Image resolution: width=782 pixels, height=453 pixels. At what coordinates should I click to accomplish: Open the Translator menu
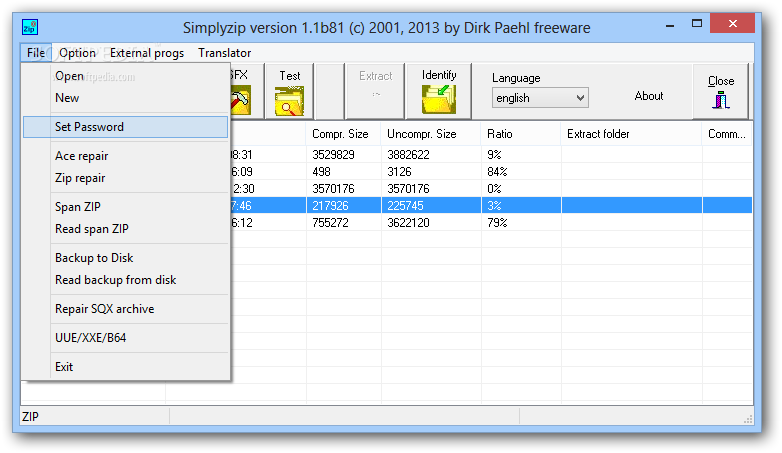coord(224,53)
